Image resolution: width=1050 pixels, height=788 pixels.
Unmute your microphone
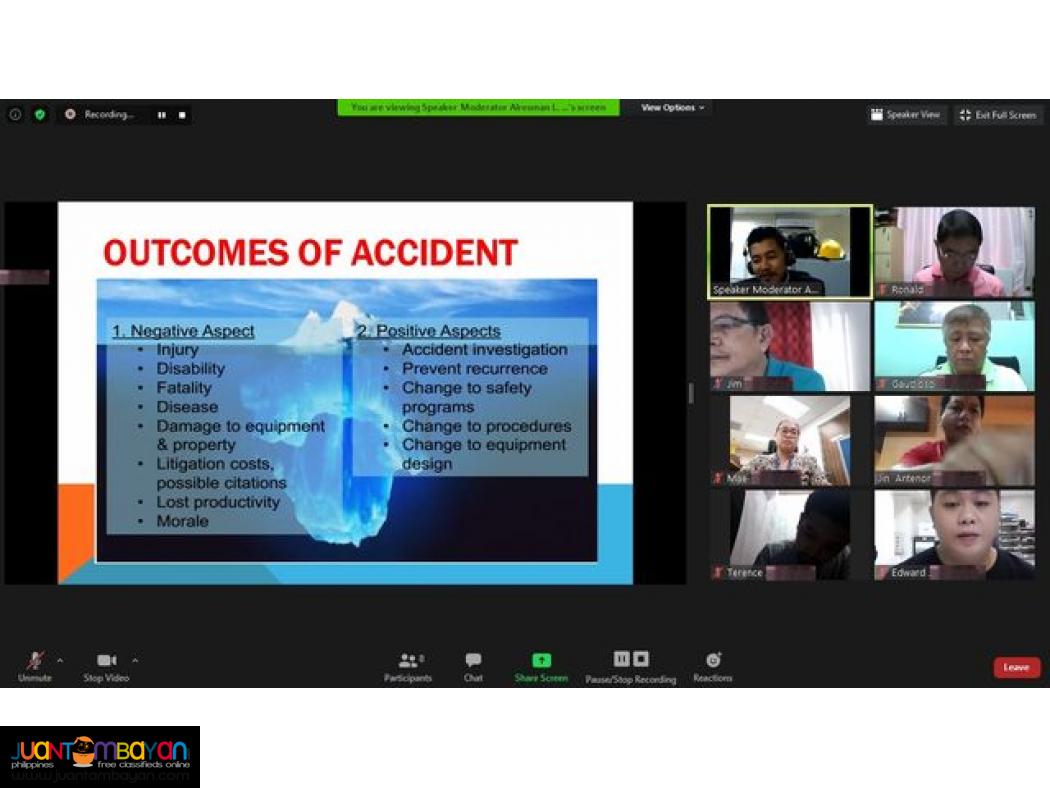click(35, 662)
